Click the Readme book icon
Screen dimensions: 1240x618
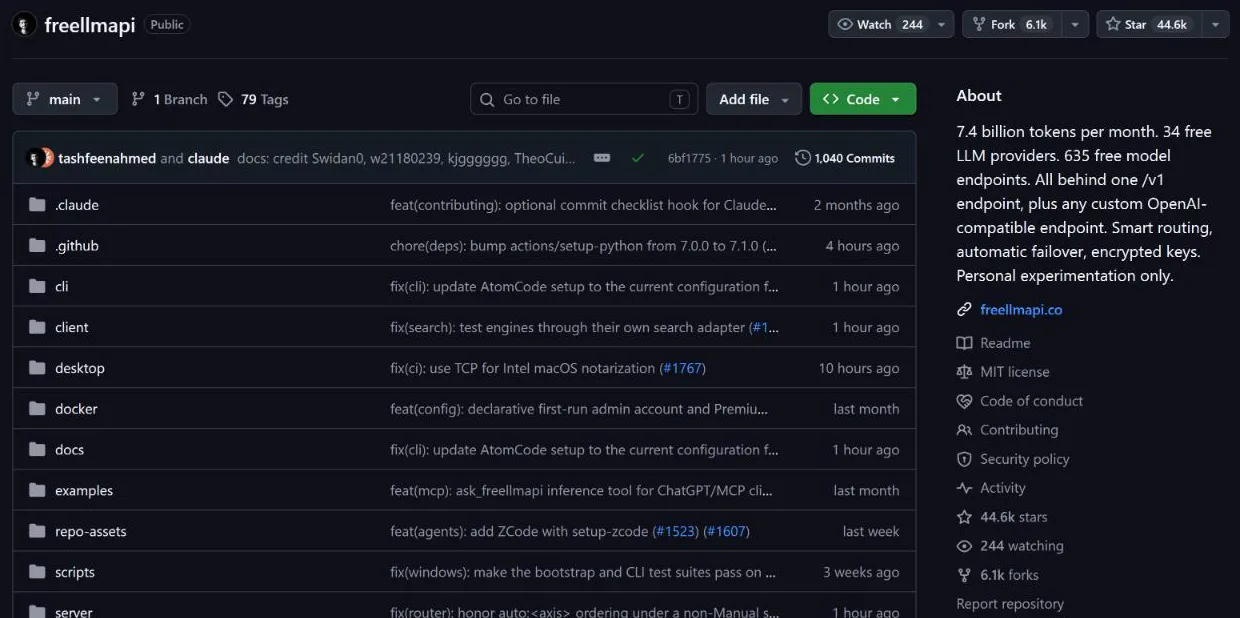[x=964, y=343]
